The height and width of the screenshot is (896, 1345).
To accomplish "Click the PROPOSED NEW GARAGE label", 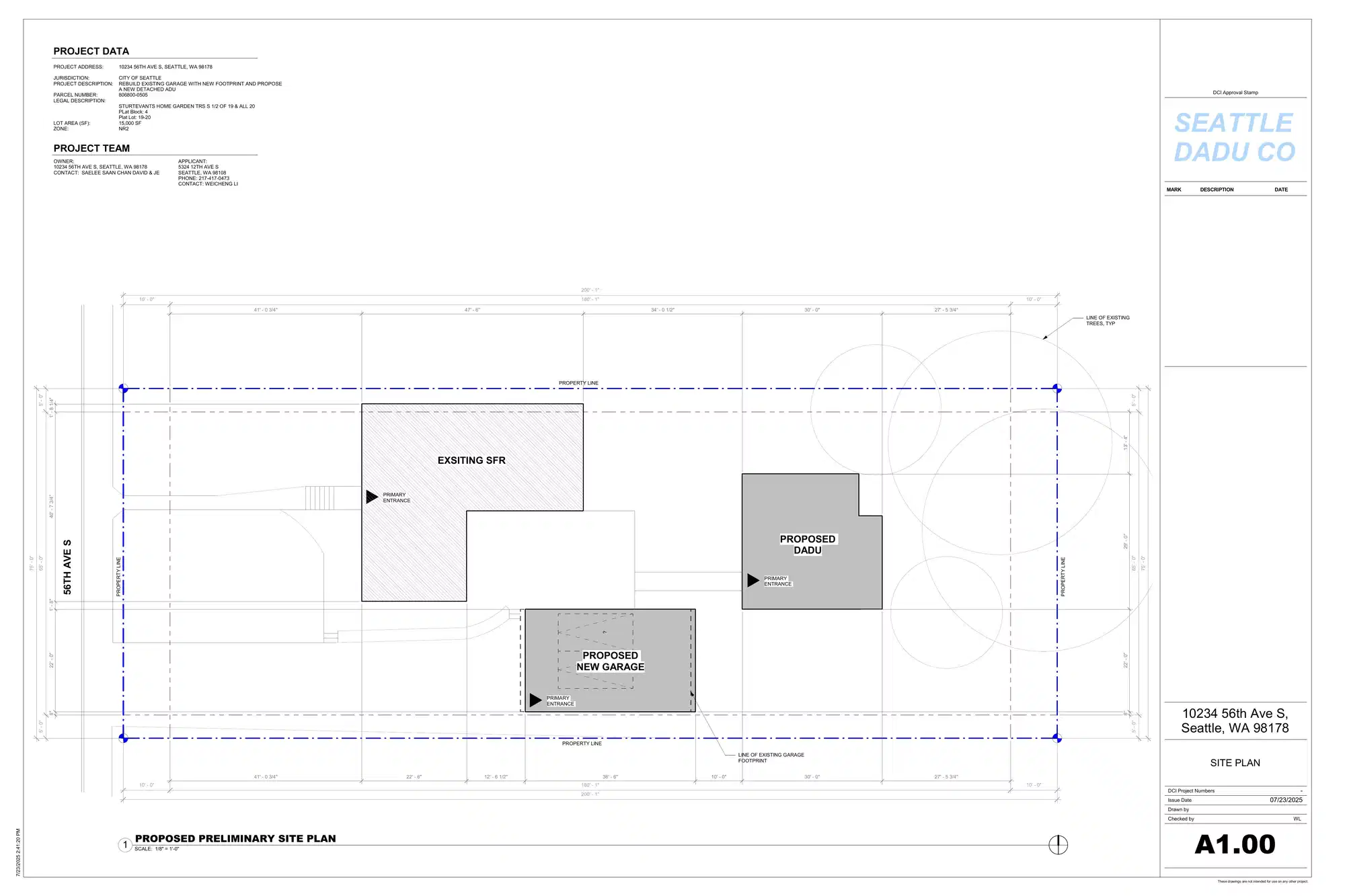I will click(x=610, y=661).
